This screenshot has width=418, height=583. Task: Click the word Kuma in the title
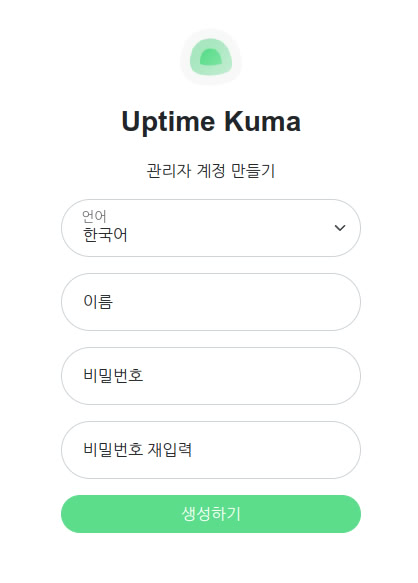coord(262,121)
